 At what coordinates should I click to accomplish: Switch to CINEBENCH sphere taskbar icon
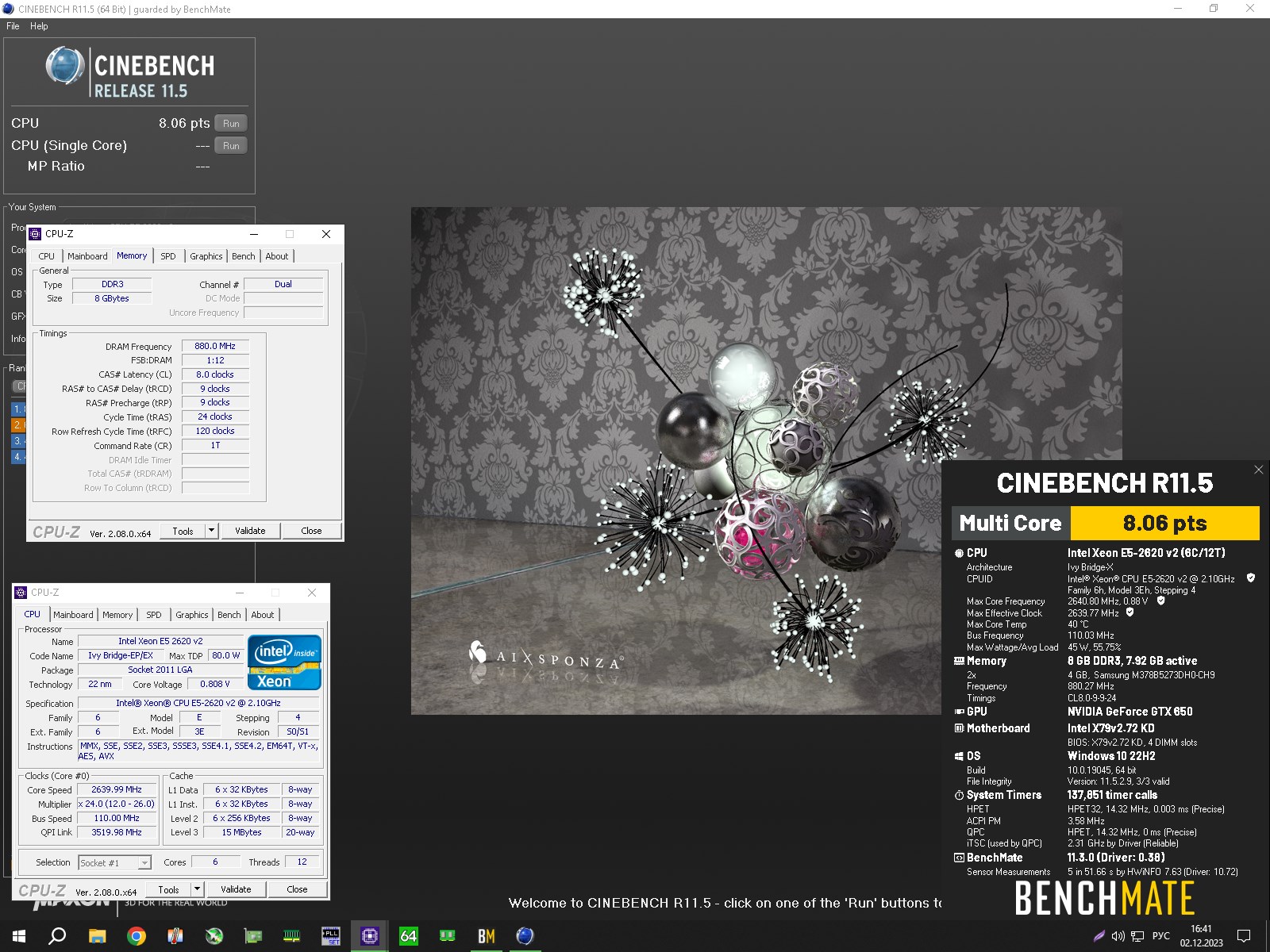pos(525,936)
